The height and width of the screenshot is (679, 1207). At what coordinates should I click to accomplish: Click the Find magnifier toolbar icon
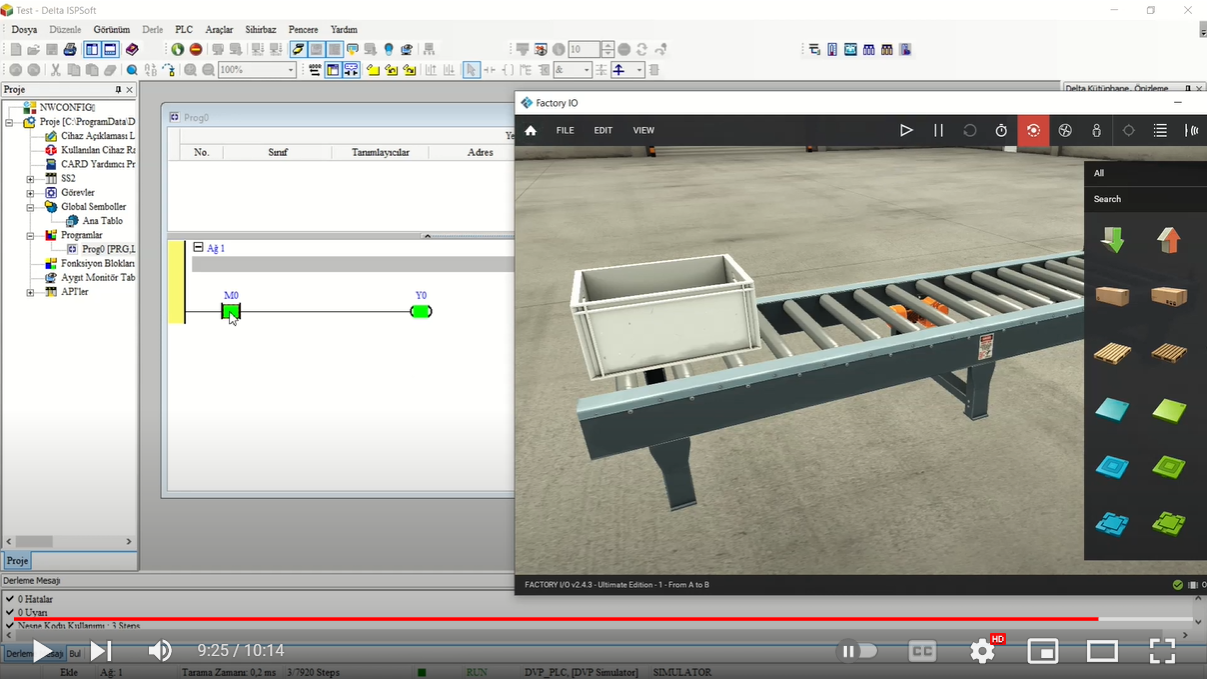click(x=132, y=70)
